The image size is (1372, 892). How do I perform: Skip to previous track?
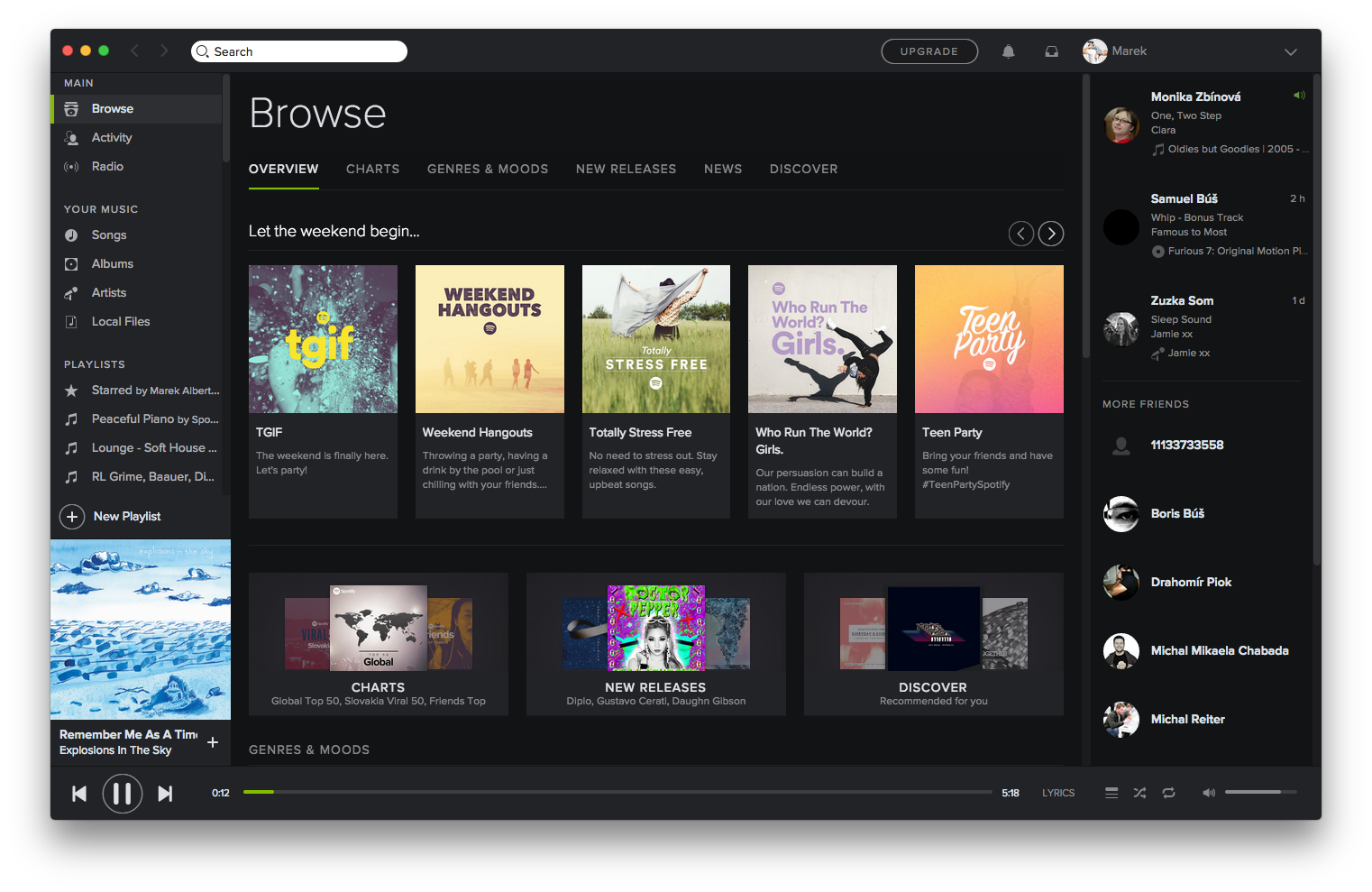pos(79,794)
